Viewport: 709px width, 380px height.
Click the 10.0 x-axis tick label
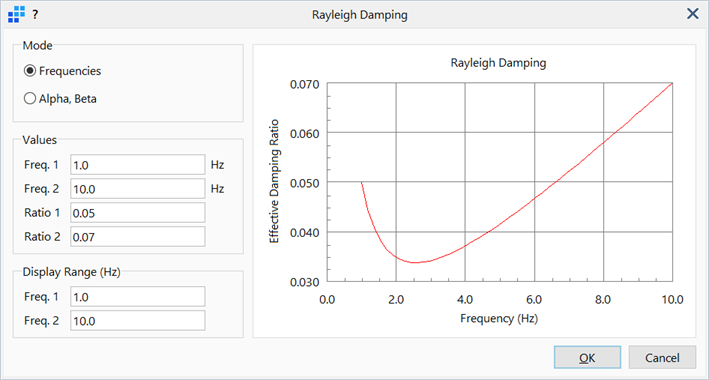pyautogui.click(x=673, y=299)
